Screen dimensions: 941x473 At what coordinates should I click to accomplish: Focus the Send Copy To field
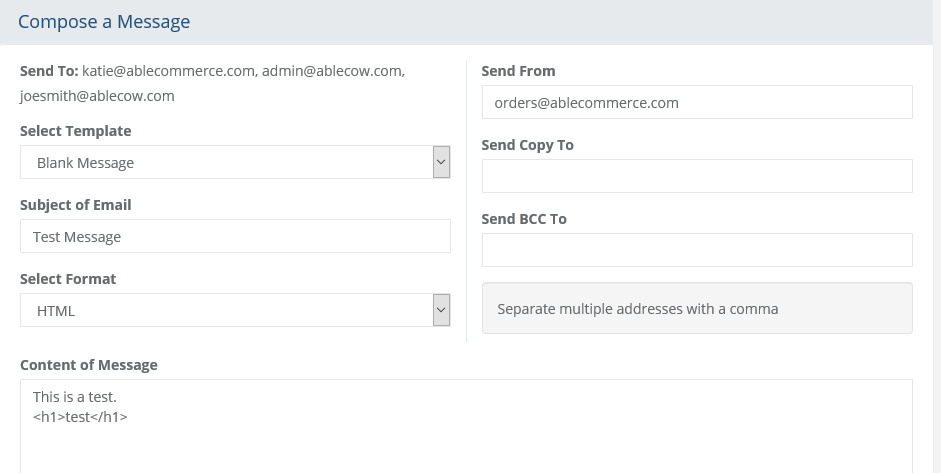[696, 176]
